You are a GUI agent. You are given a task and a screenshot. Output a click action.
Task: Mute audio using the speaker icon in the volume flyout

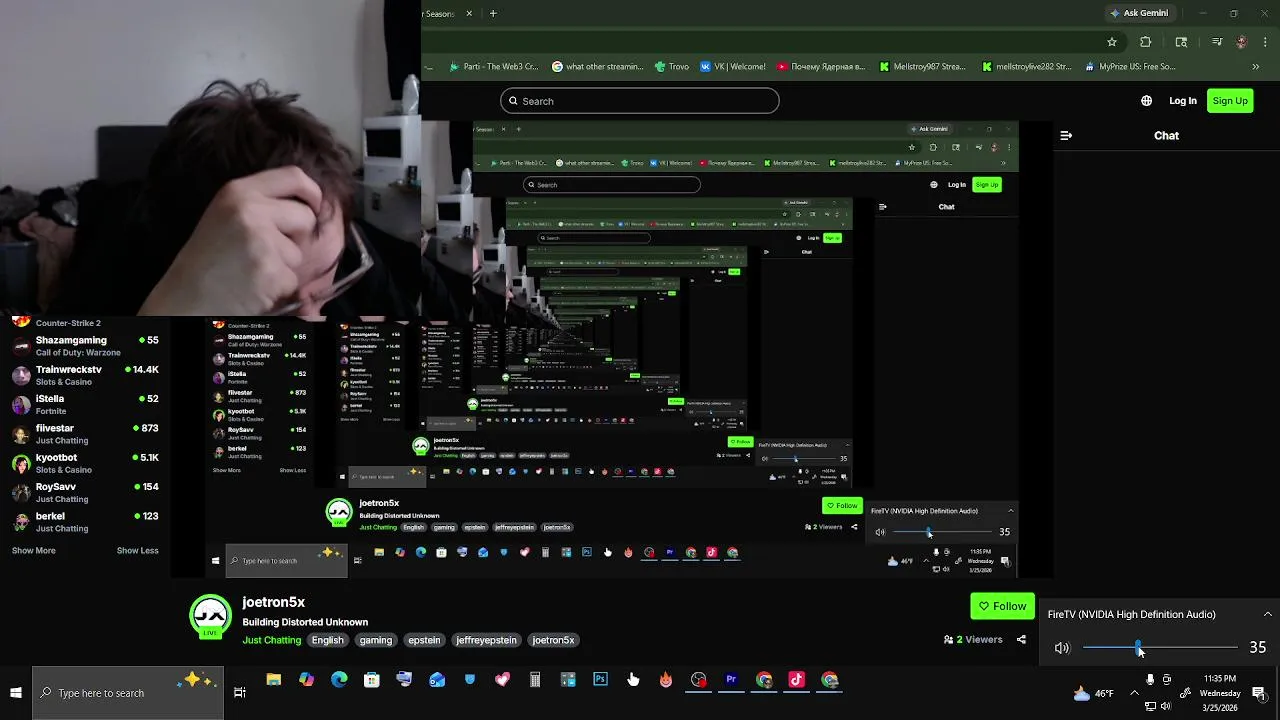[1062, 648]
